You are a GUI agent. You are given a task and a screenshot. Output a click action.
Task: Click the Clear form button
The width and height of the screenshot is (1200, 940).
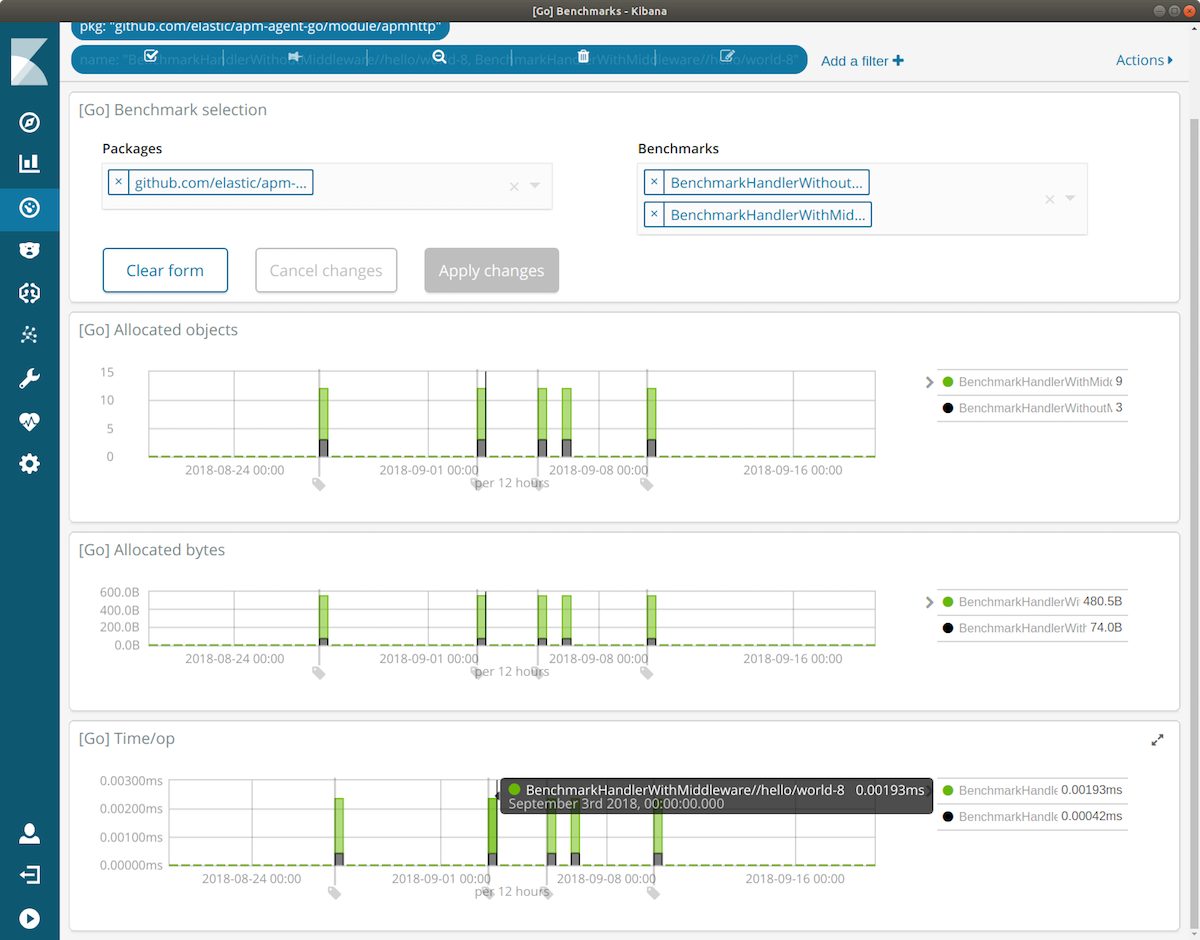coord(165,270)
